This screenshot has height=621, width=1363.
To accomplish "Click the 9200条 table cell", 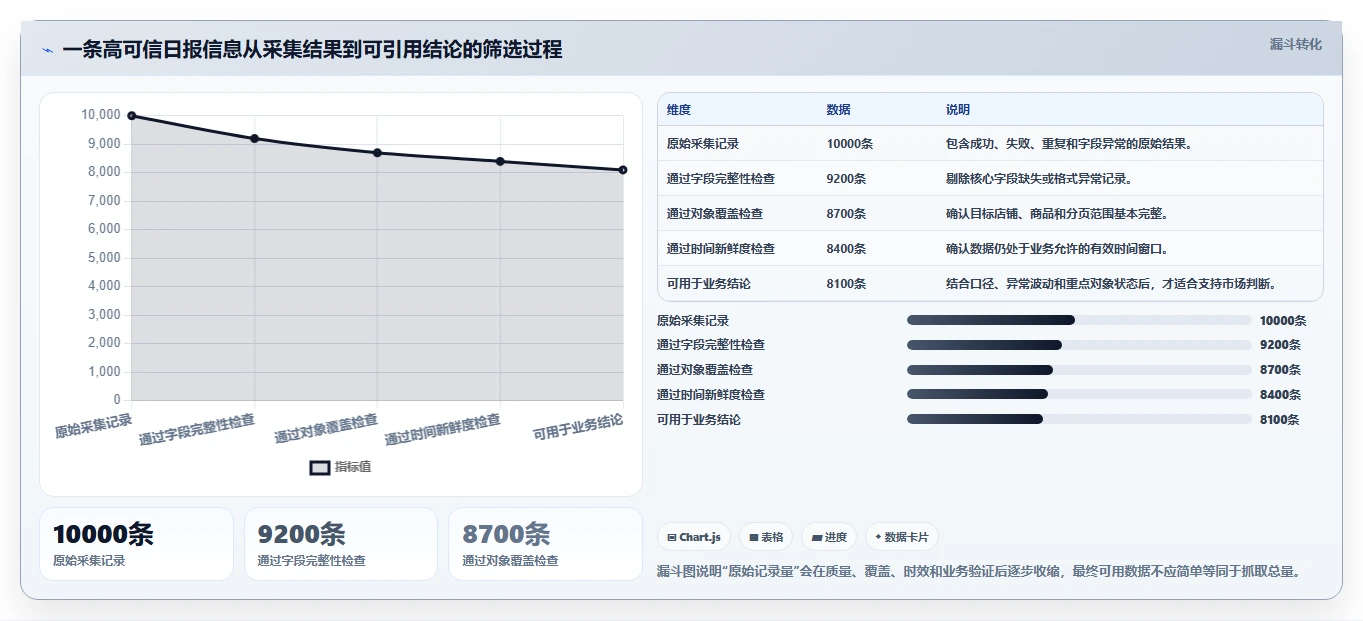I will [847, 179].
